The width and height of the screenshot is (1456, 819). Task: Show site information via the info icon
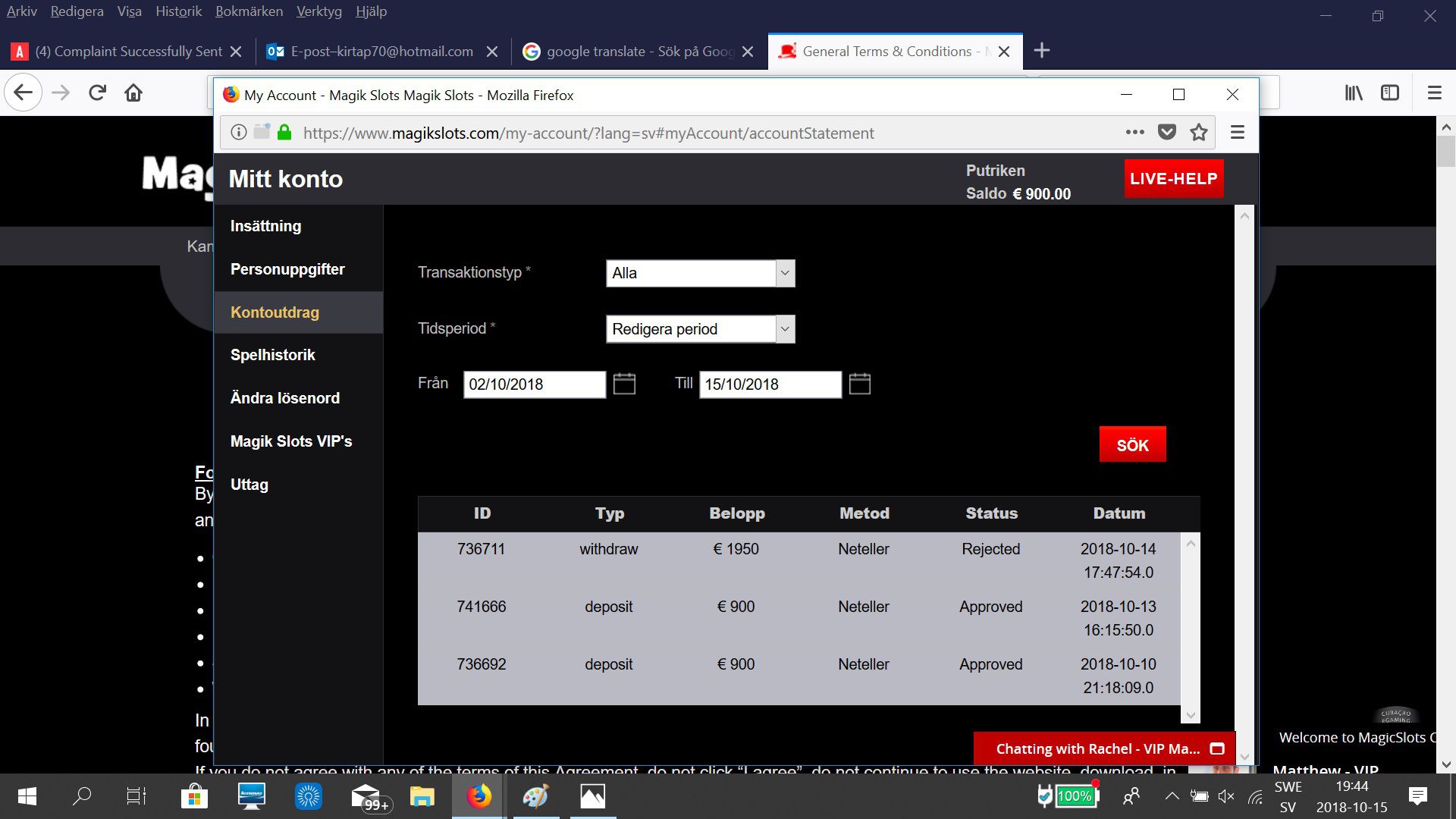[238, 132]
